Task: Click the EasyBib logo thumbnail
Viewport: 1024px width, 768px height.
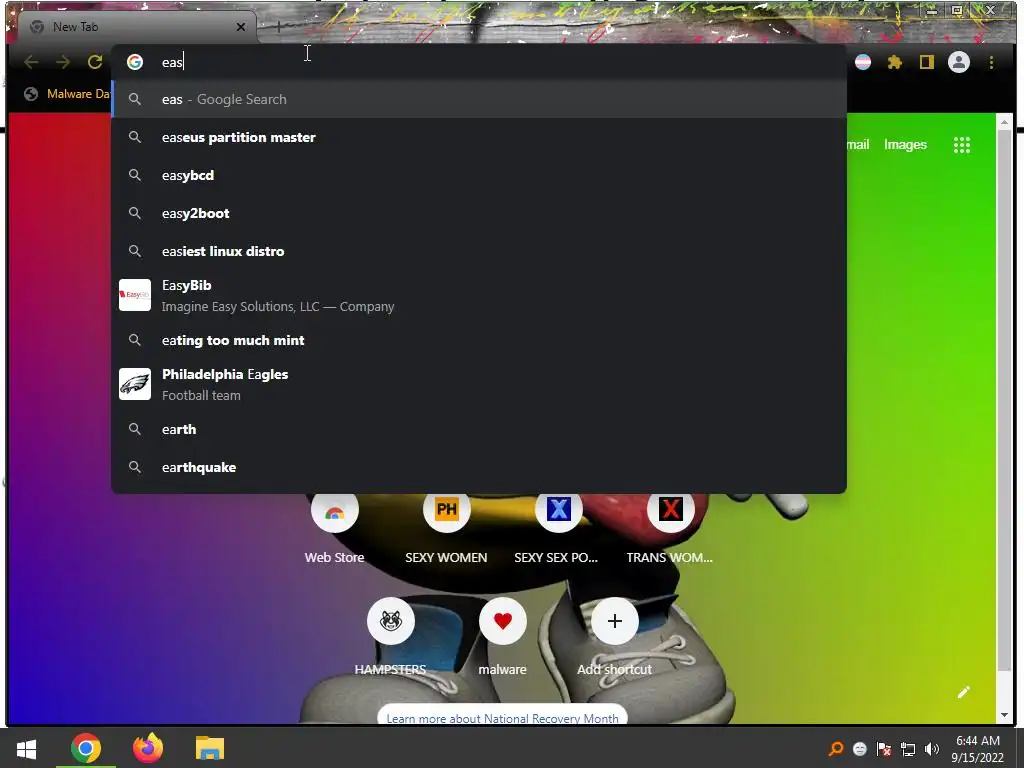Action: 135,295
